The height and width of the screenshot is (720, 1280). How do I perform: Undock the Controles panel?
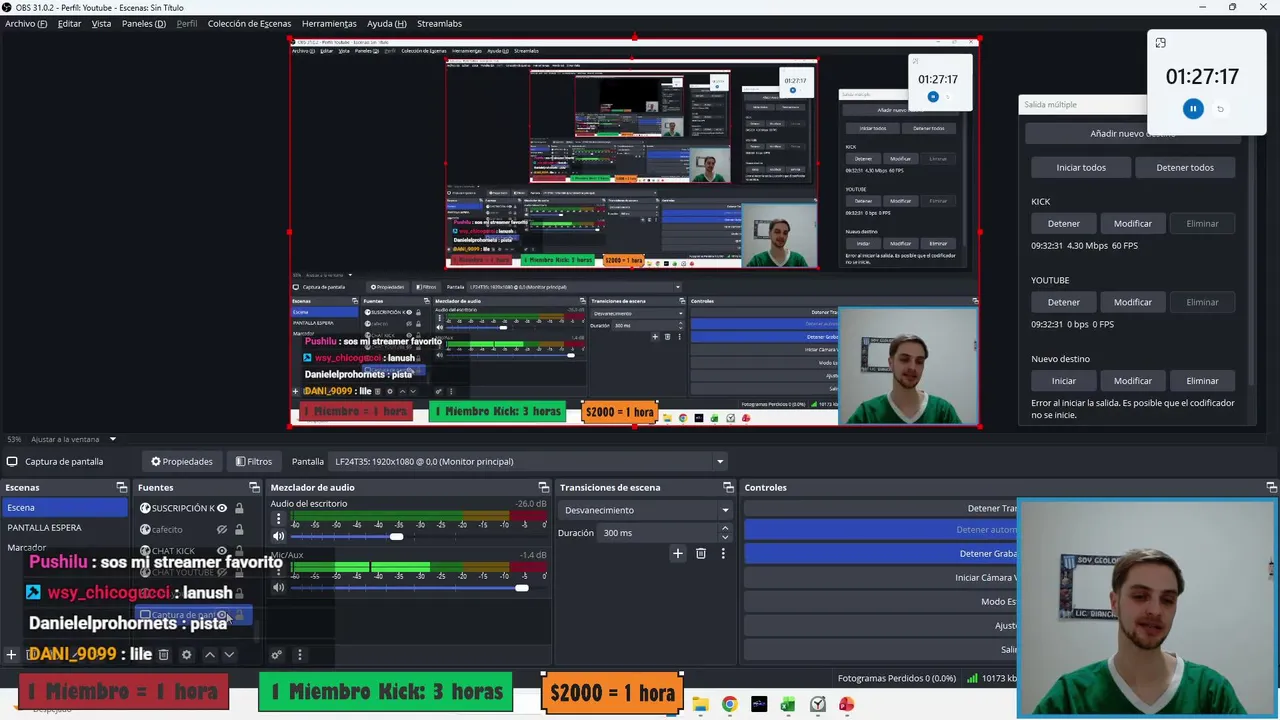coord(1271,487)
